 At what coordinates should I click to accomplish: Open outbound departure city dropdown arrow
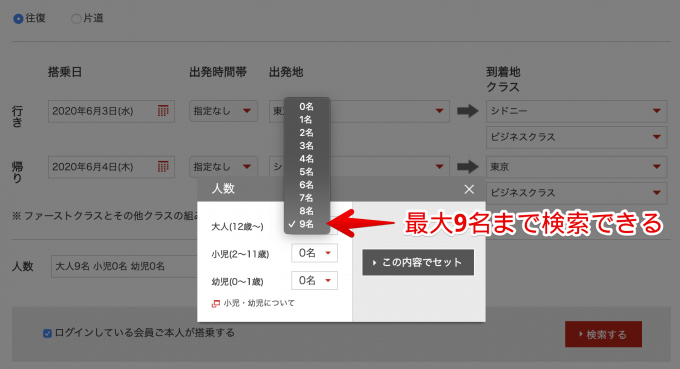[439, 111]
